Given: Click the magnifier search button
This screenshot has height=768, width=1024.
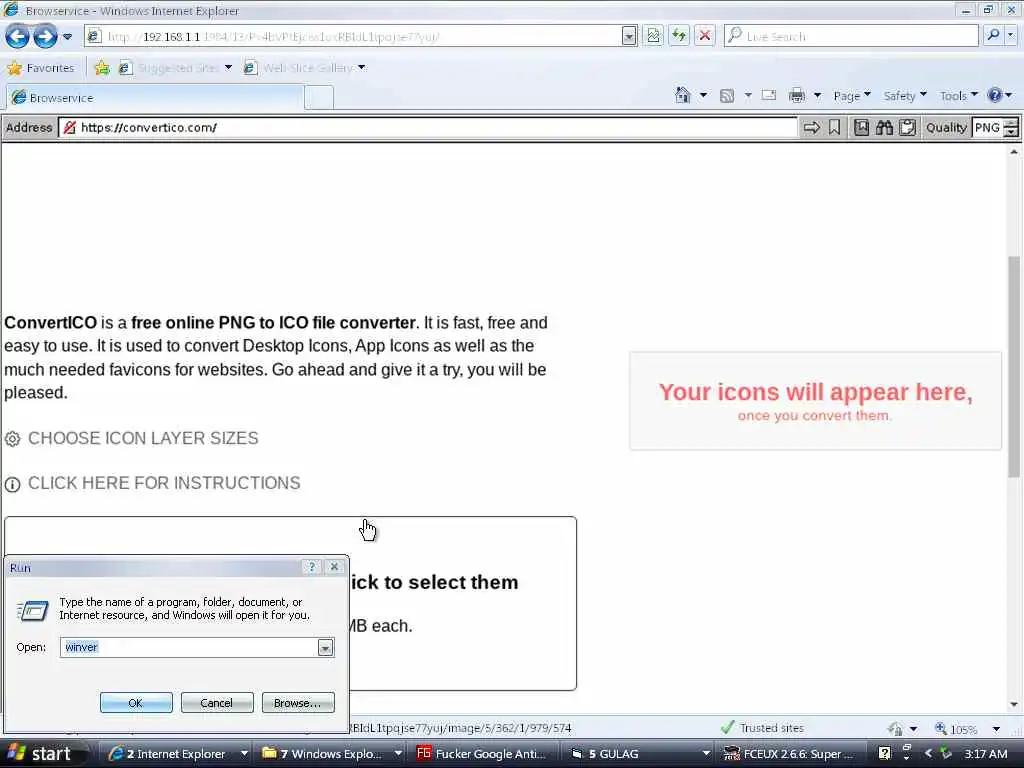Looking at the screenshot, I should click(993, 35).
